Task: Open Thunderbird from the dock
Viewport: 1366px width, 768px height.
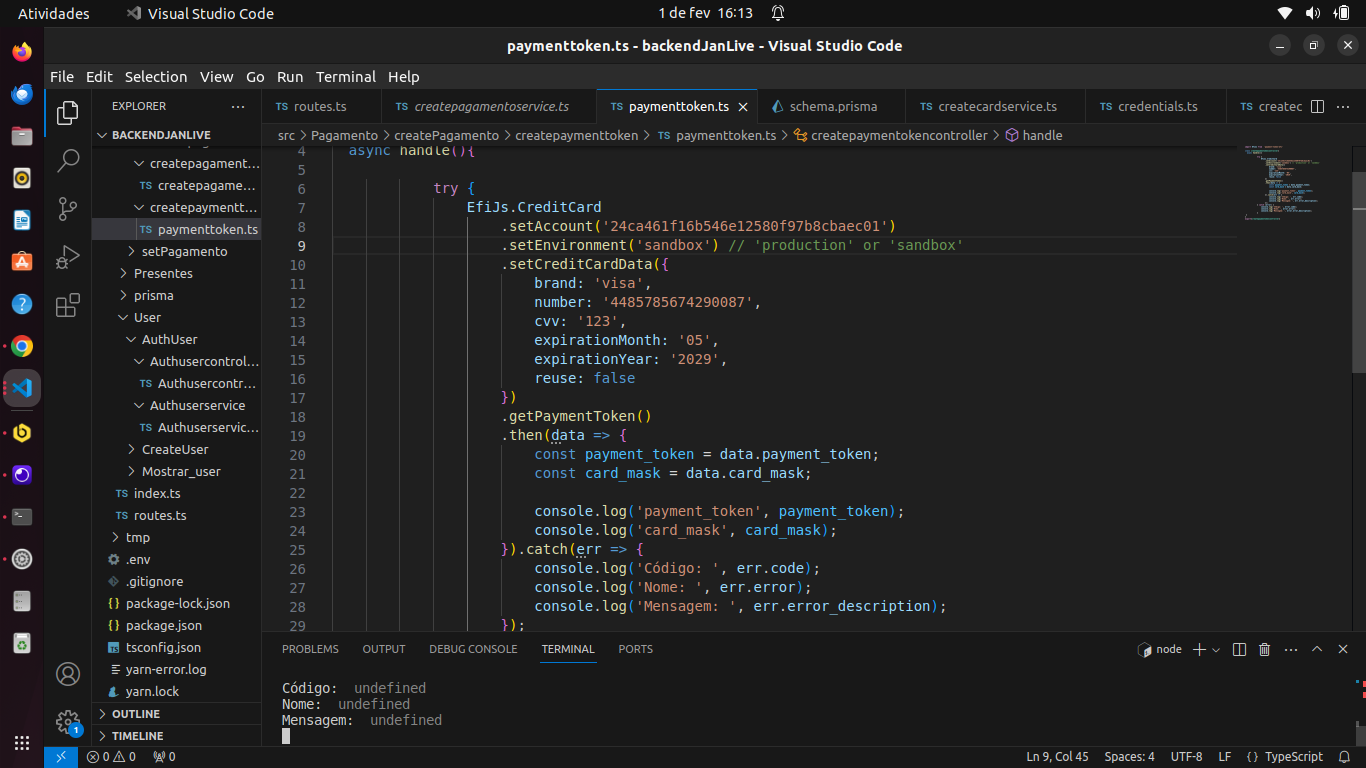Action: [x=22, y=94]
